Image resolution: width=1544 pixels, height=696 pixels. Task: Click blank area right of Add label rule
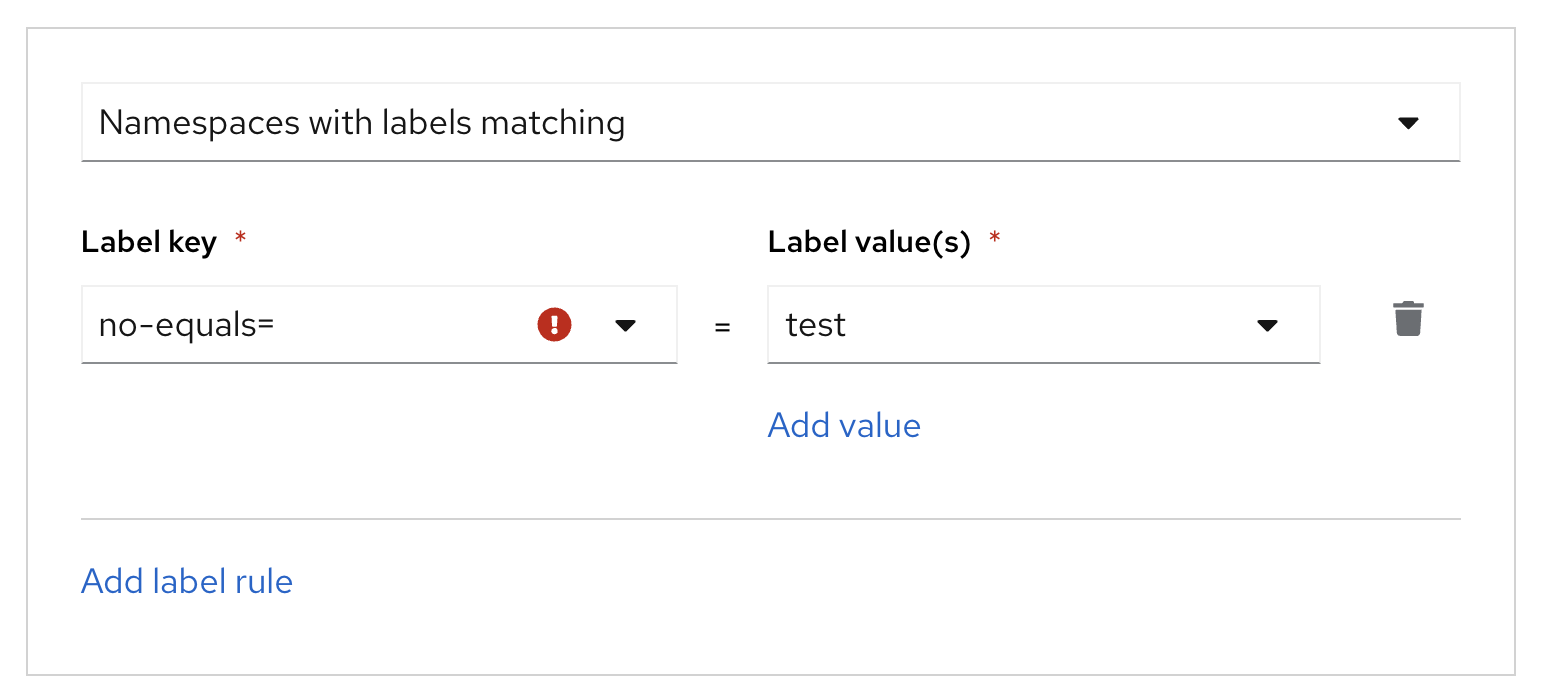[x=800, y=581]
